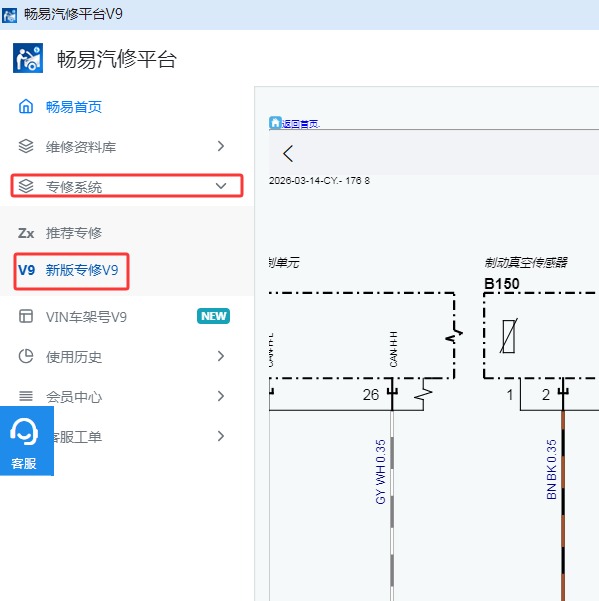Open the 会员中心 menu item
This screenshot has height=601, width=599.
coord(126,396)
